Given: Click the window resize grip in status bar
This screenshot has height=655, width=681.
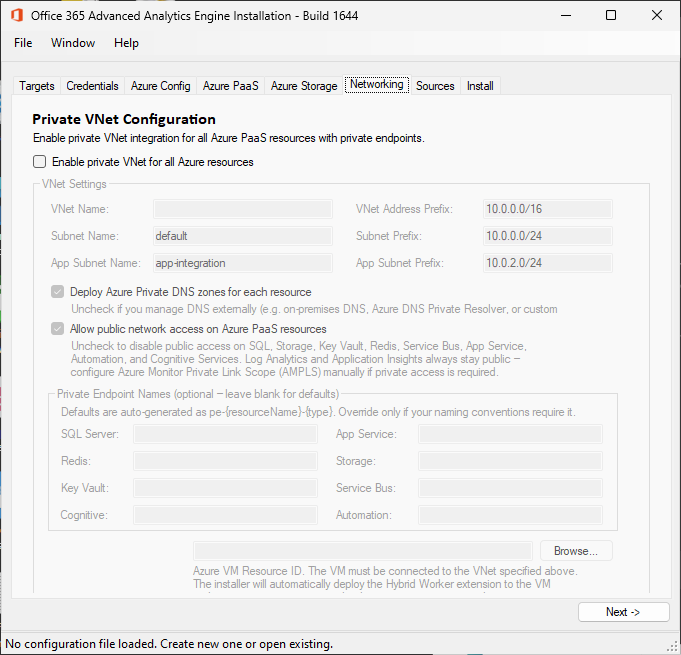Looking at the screenshot, I should point(672,646).
